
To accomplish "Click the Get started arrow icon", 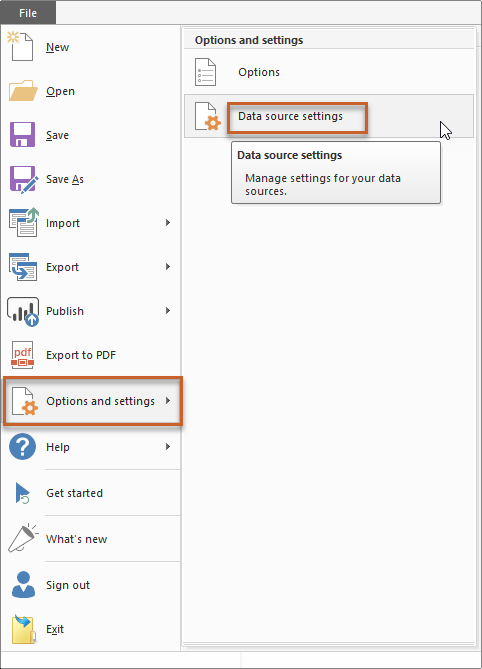I will 22,493.
